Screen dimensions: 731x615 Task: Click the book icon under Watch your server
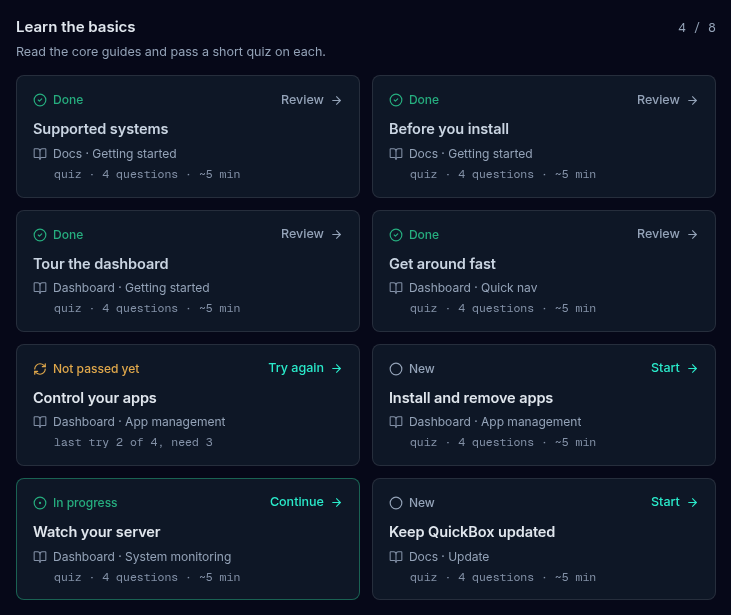tap(40, 557)
